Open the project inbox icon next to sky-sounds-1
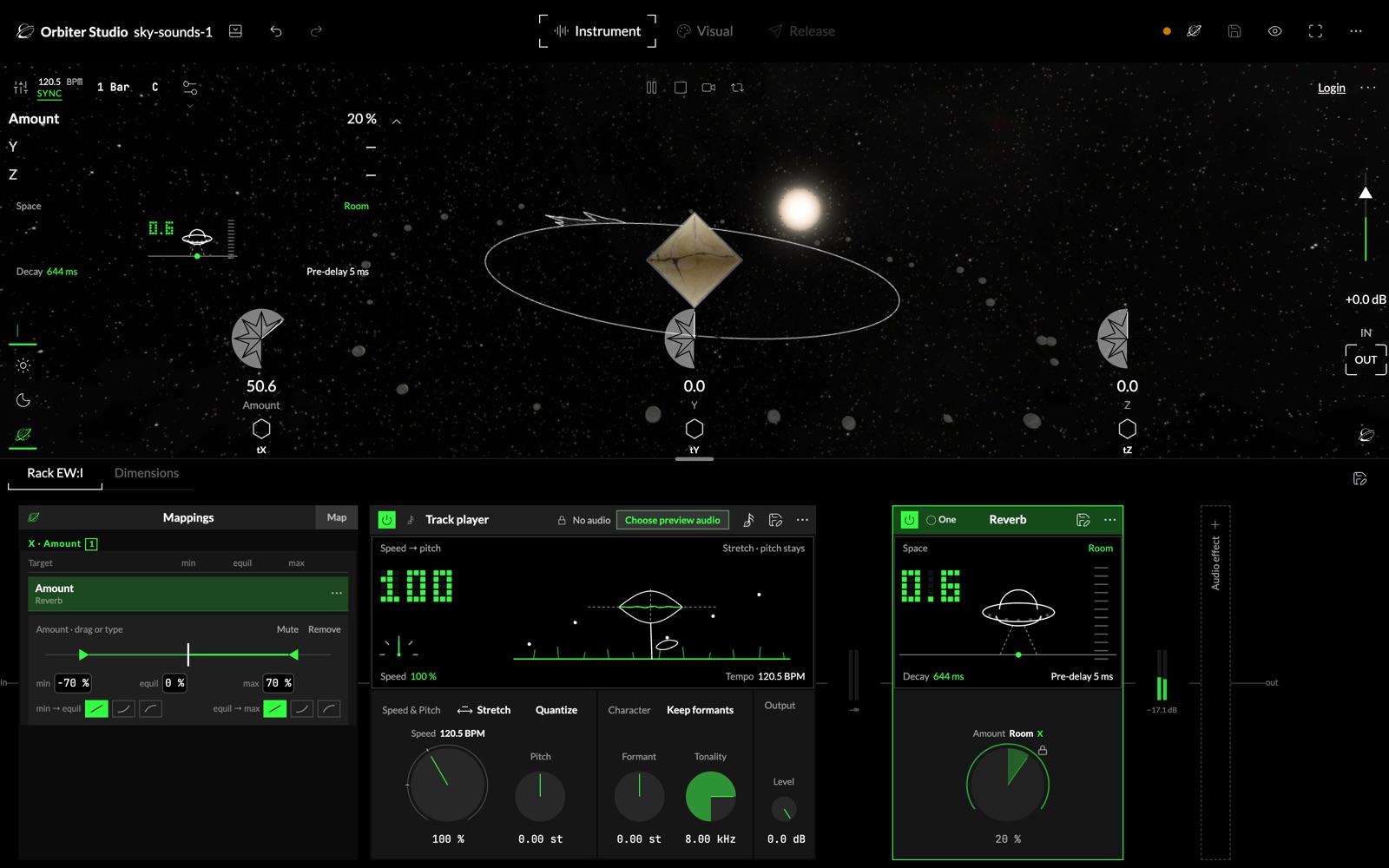This screenshot has height=868, width=1389. [235, 31]
